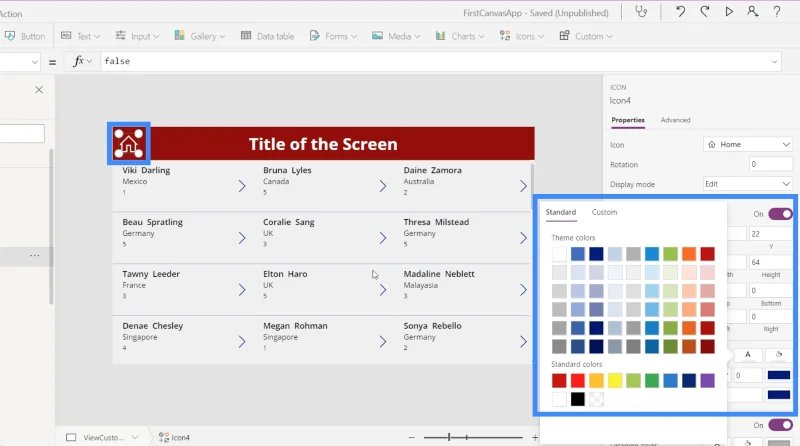Toggle the upper On switch

pos(780,214)
